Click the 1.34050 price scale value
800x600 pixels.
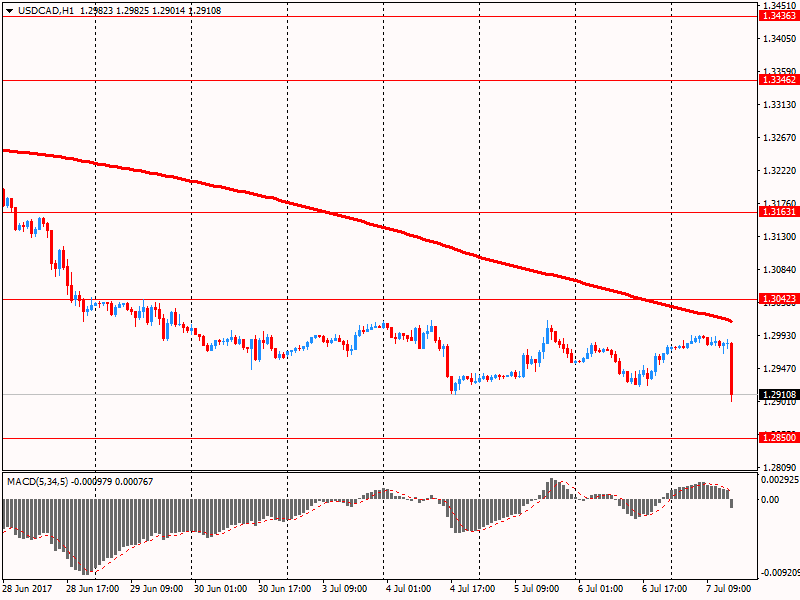tap(780, 39)
